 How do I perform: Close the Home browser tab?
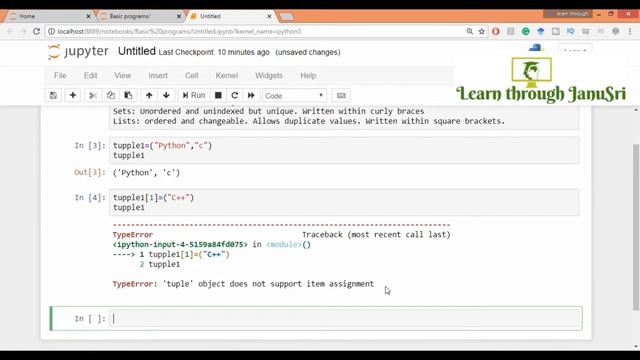[89, 16]
